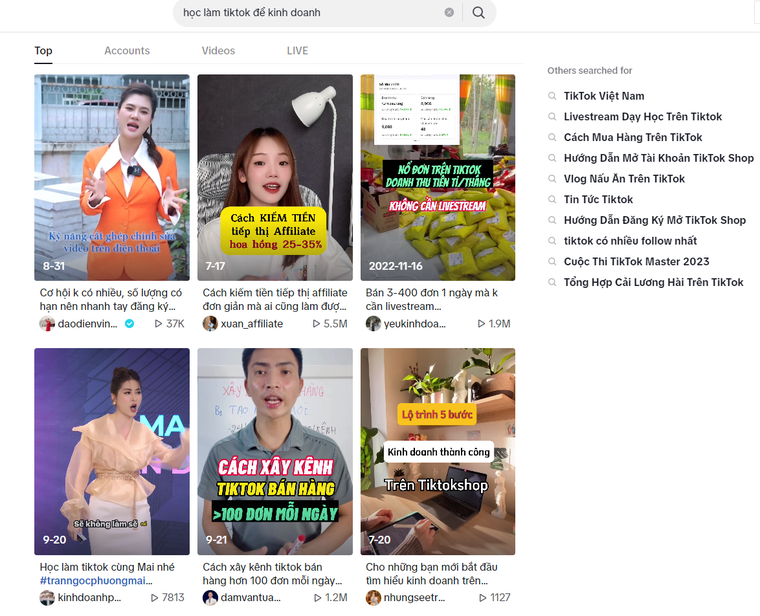Click the yeukinhdoa... profile avatar
This screenshot has width=760, height=616.
coord(373,324)
